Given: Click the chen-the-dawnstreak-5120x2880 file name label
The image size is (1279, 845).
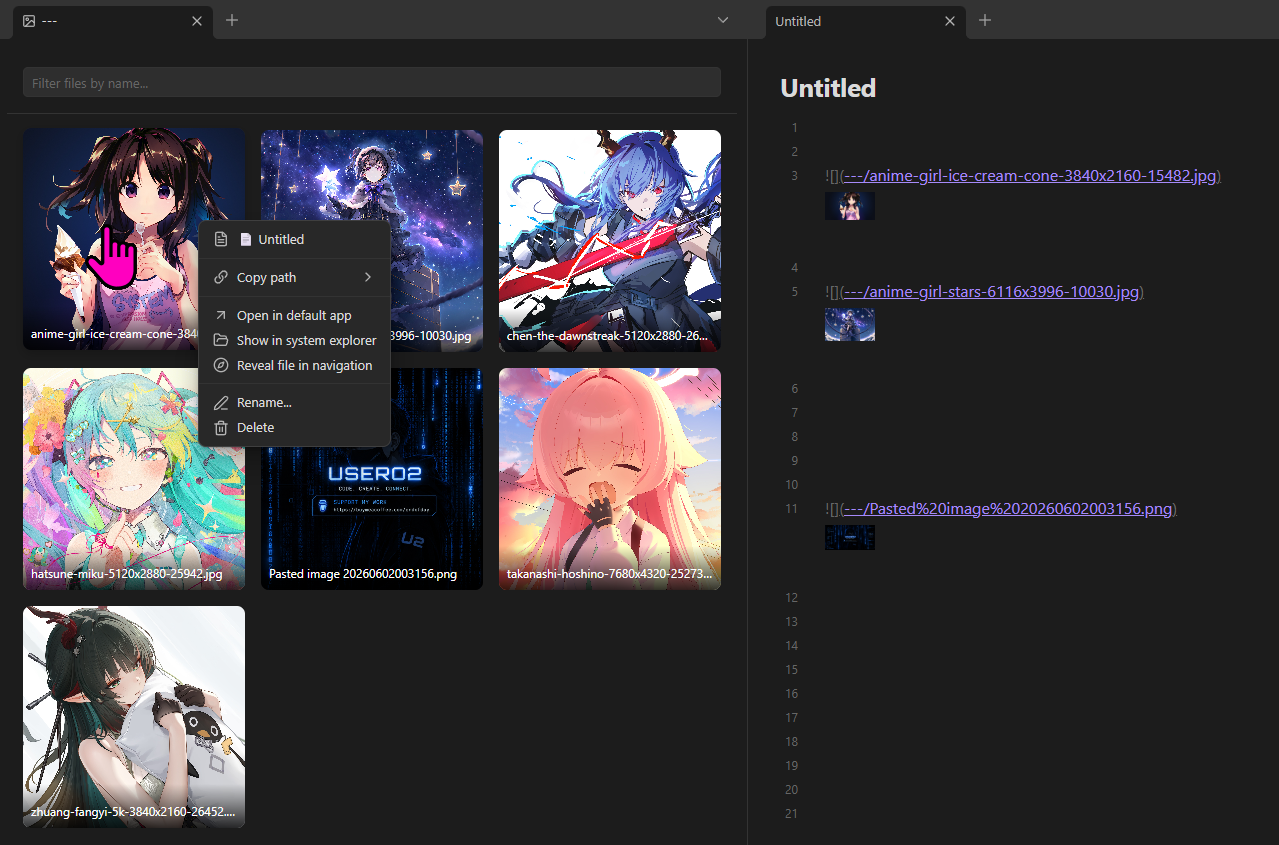Looking at the screenshot, I should pos(609,336).
